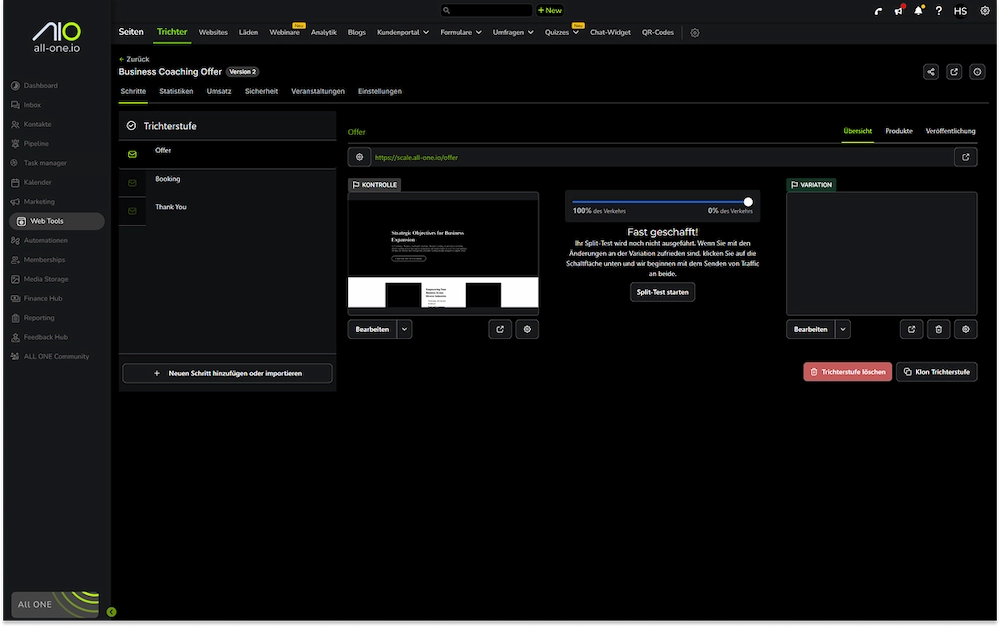Open the help question mark icon
1000x627 pixels.
[939, 11]
